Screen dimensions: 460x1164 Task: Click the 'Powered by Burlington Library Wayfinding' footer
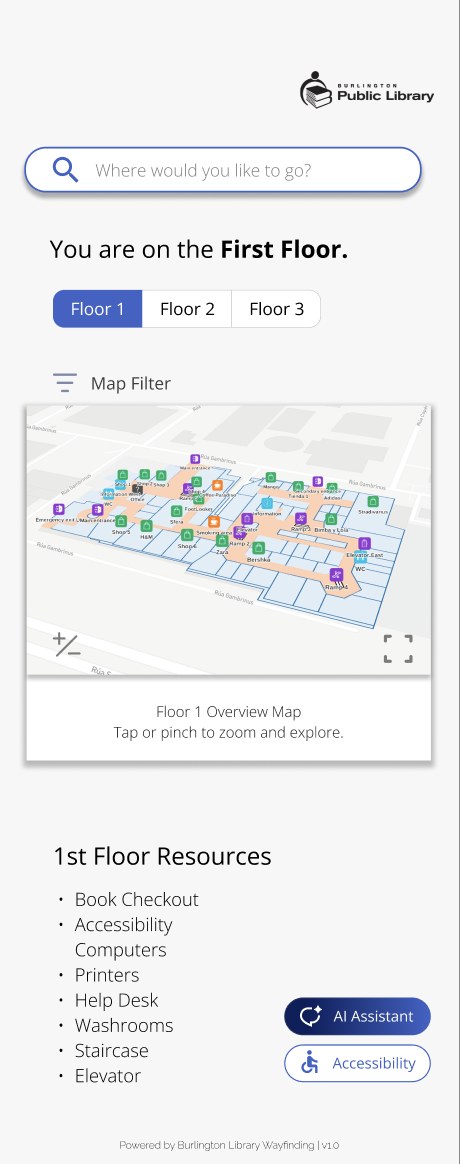point(229,1145)
